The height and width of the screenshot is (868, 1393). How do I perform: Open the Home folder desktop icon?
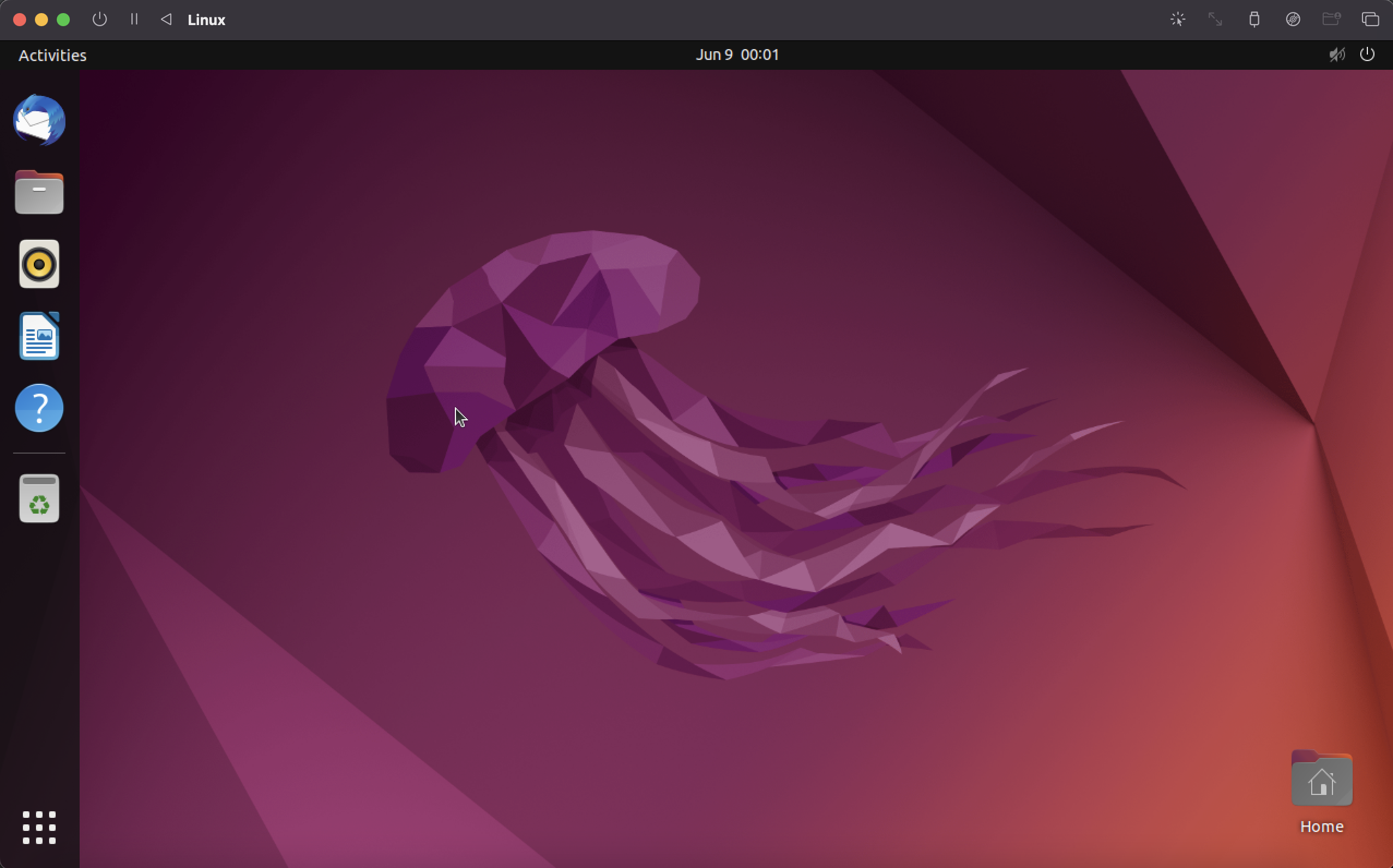1321,781
